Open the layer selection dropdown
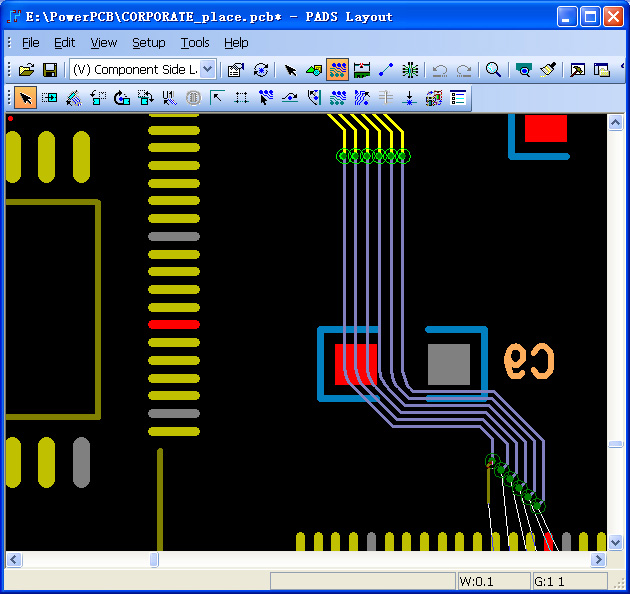630x594 pixels. pos(207,70)
